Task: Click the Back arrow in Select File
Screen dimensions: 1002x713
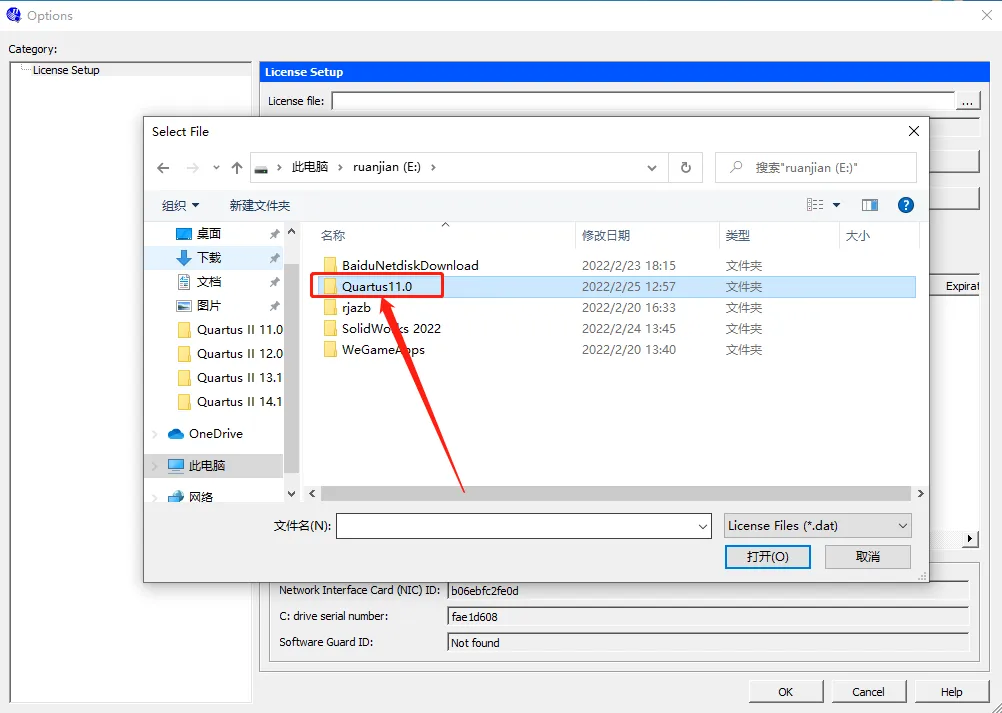Action: 164,168
